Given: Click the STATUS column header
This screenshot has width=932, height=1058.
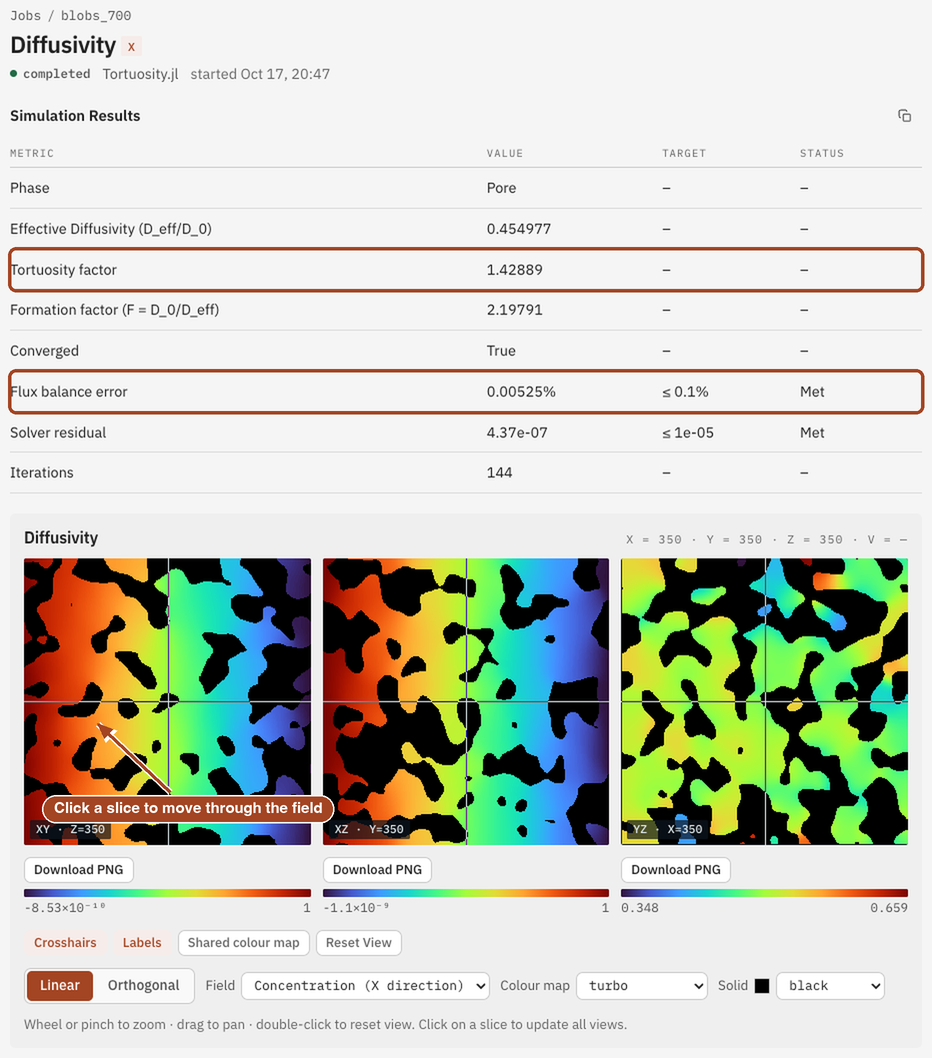Looking at the screenshot, I should click(822, 153).
